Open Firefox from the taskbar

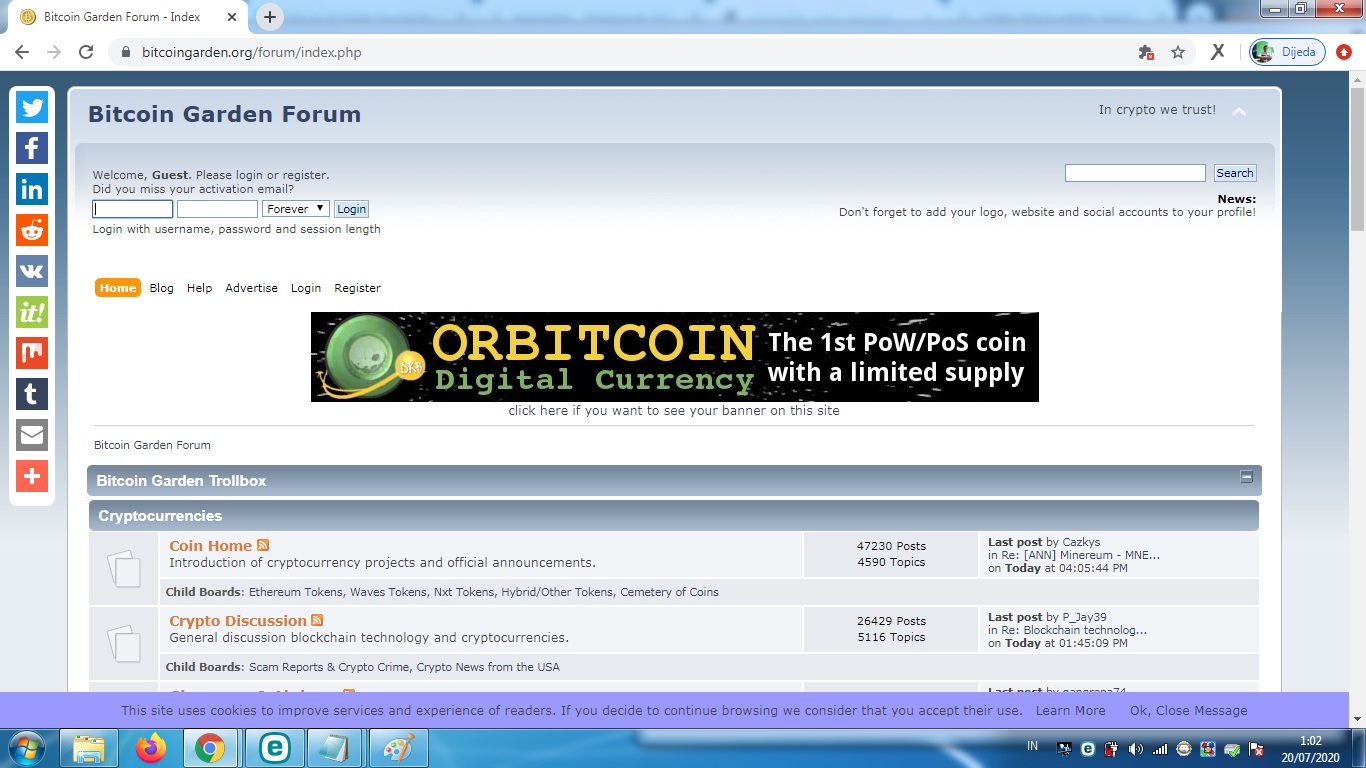[150, 748]
